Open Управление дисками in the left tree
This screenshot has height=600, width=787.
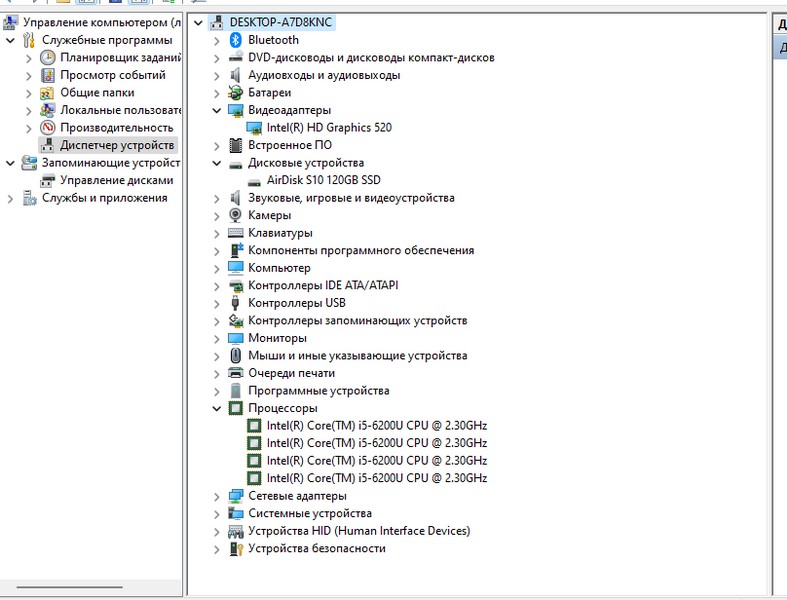pyautogui.click(x=116, y=180)
